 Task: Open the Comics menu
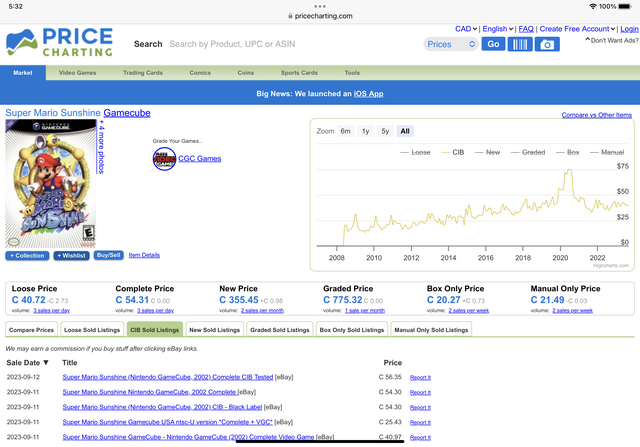coord(200,73)
